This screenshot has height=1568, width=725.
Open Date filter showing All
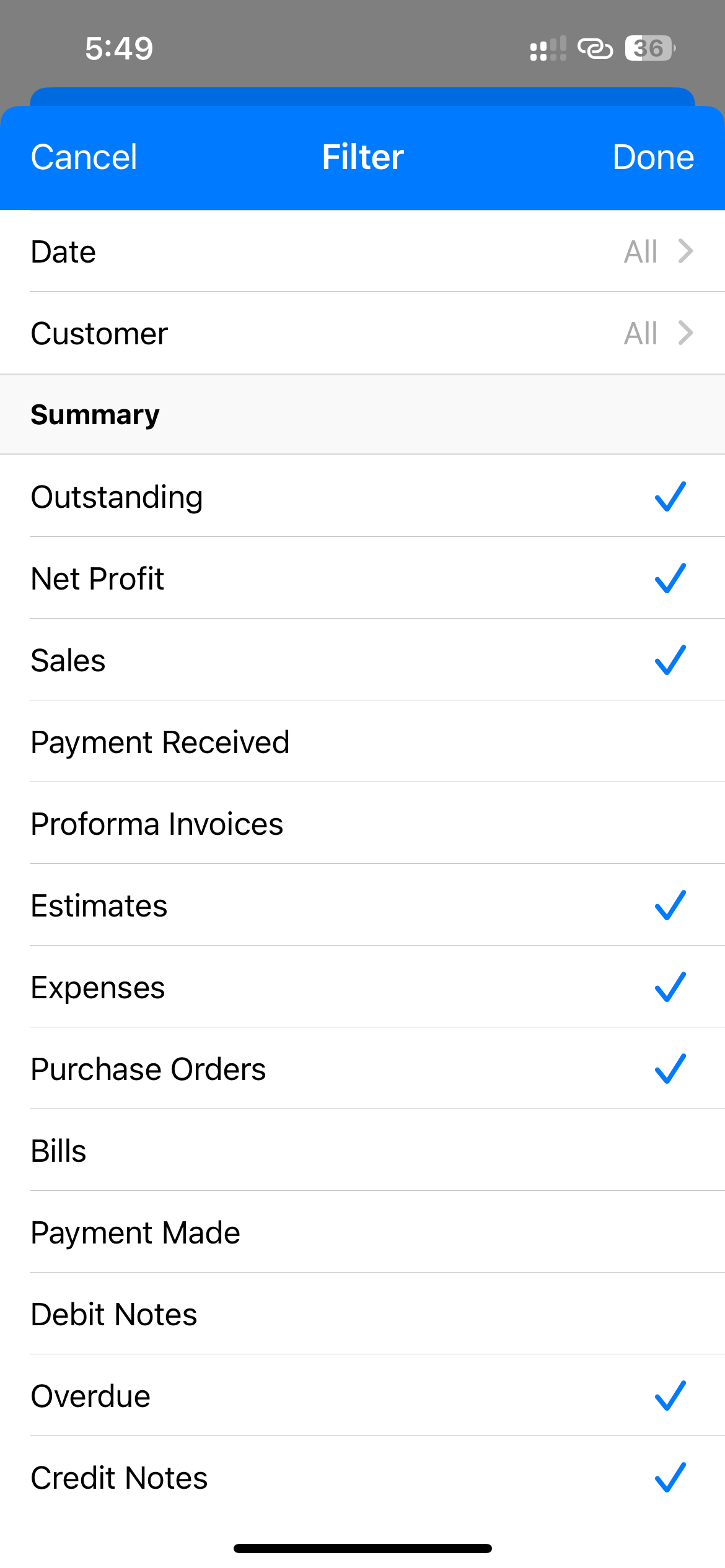click(641, 251)
